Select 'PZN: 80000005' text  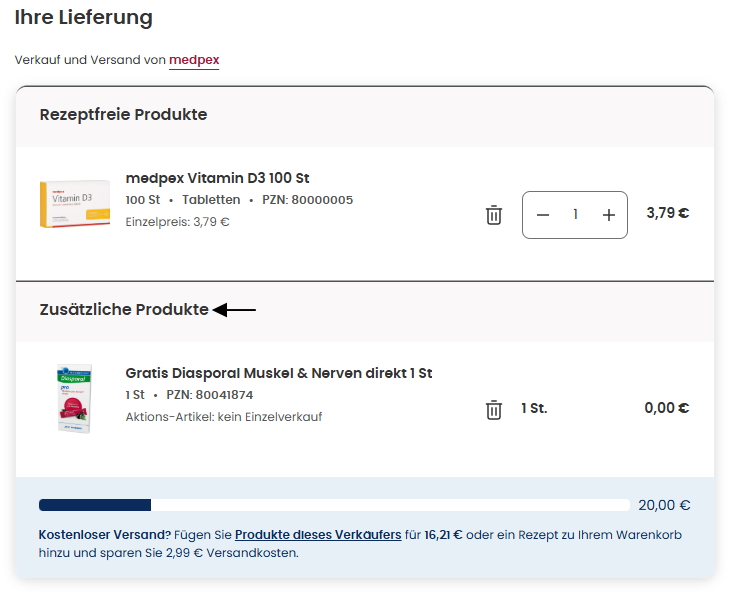pos(308,200)
